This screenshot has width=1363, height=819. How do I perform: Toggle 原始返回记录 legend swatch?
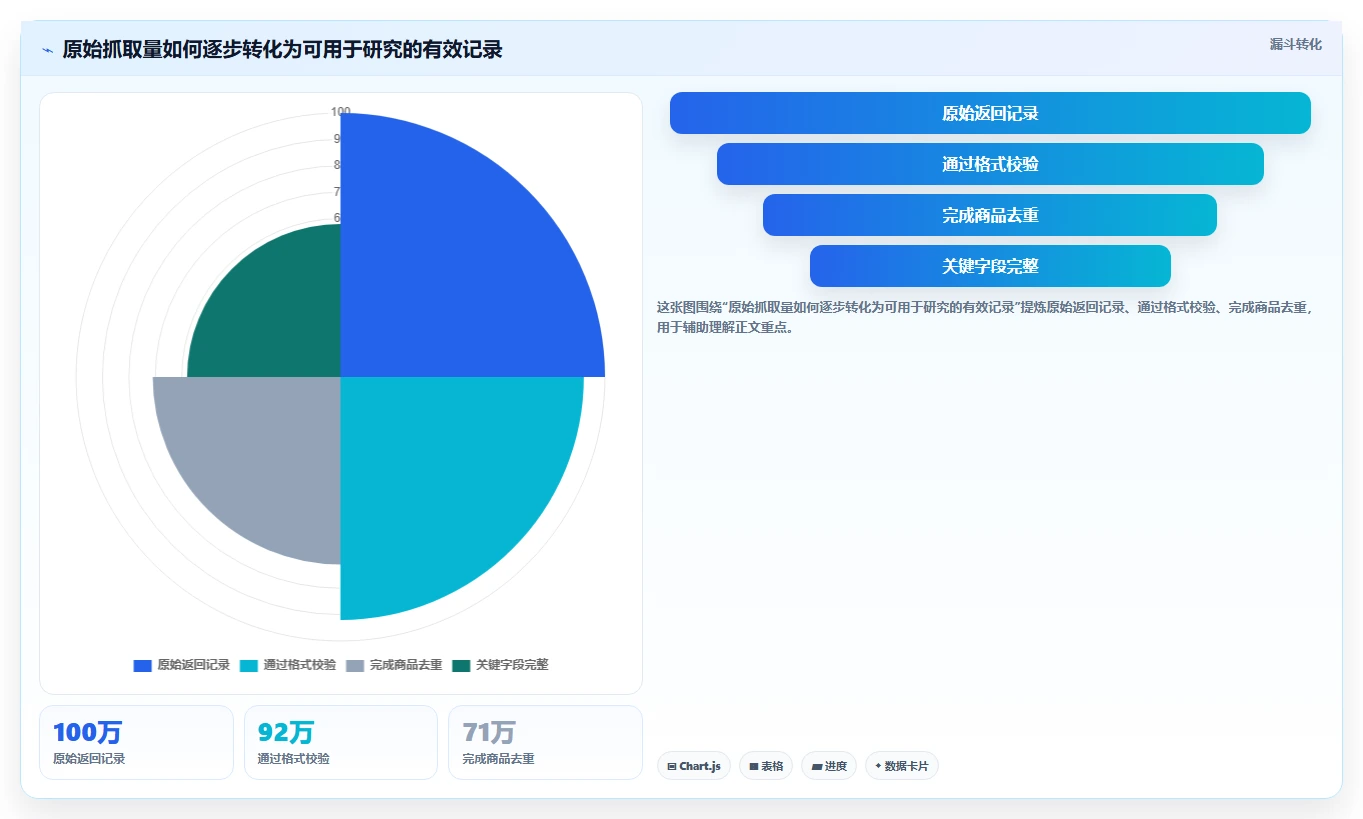tap(142, 665)
